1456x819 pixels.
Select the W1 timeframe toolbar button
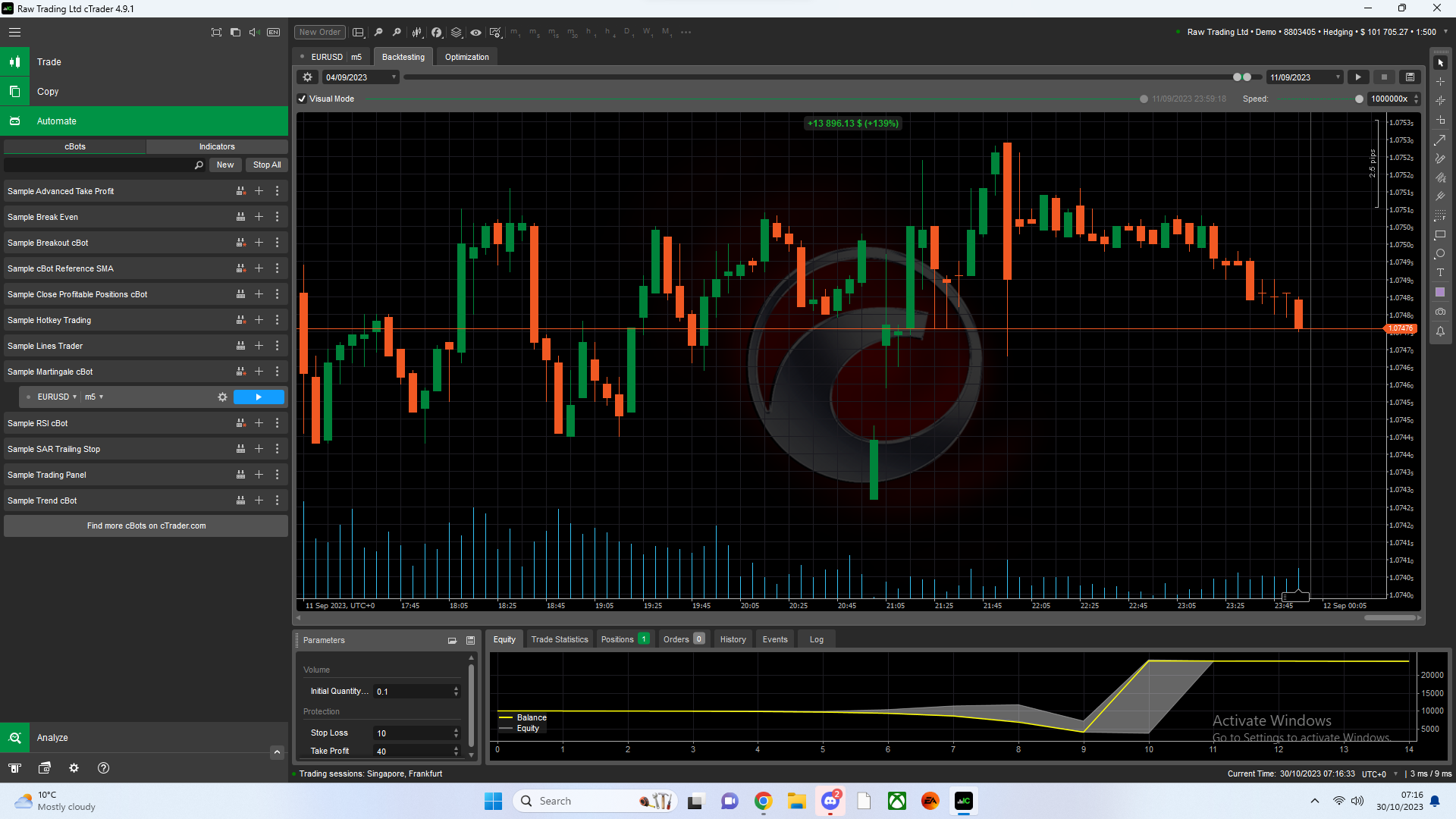[648, 33]
